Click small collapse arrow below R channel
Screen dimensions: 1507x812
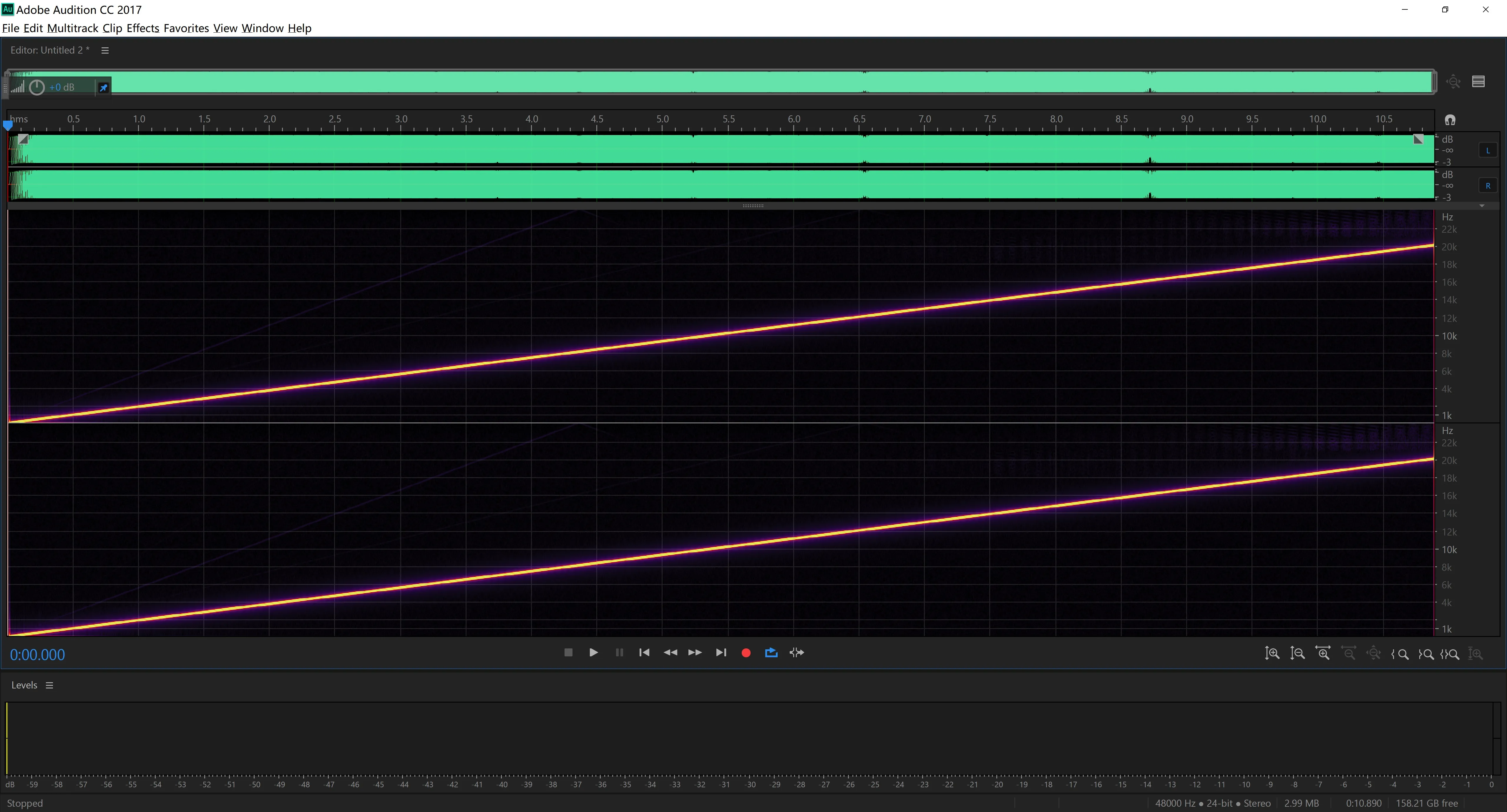tap(1482, 206)
